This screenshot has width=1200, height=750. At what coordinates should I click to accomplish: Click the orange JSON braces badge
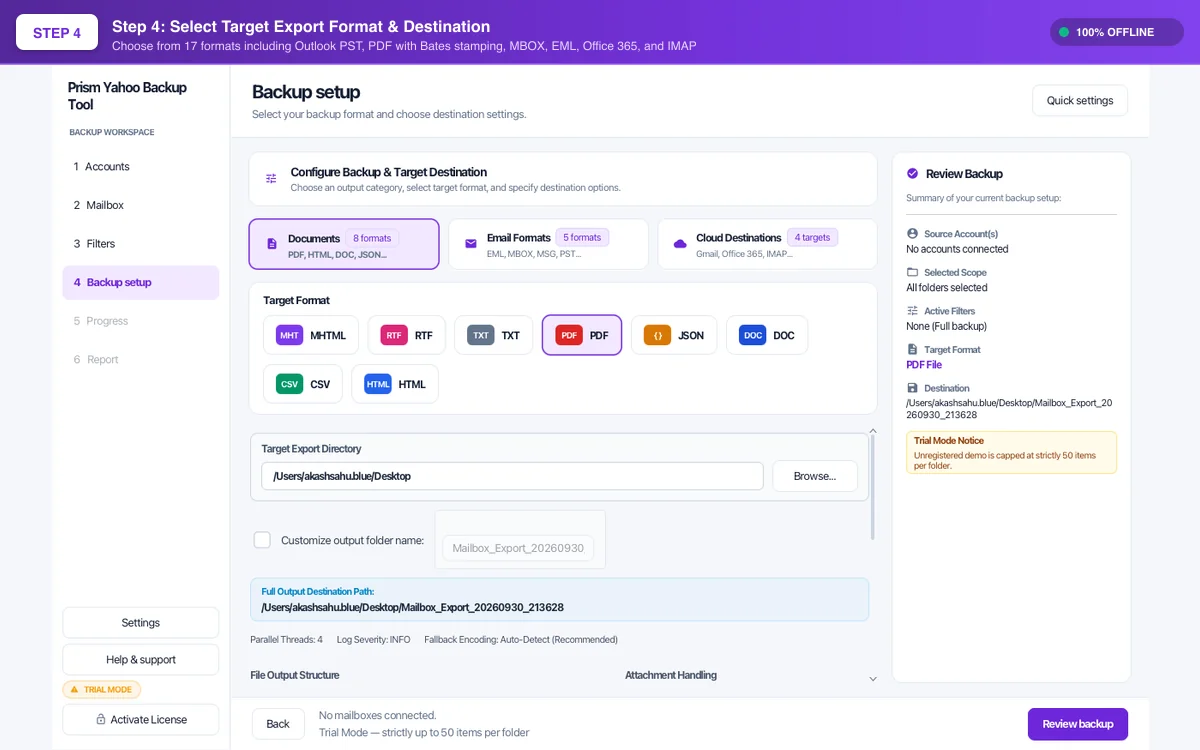point(657,335)
